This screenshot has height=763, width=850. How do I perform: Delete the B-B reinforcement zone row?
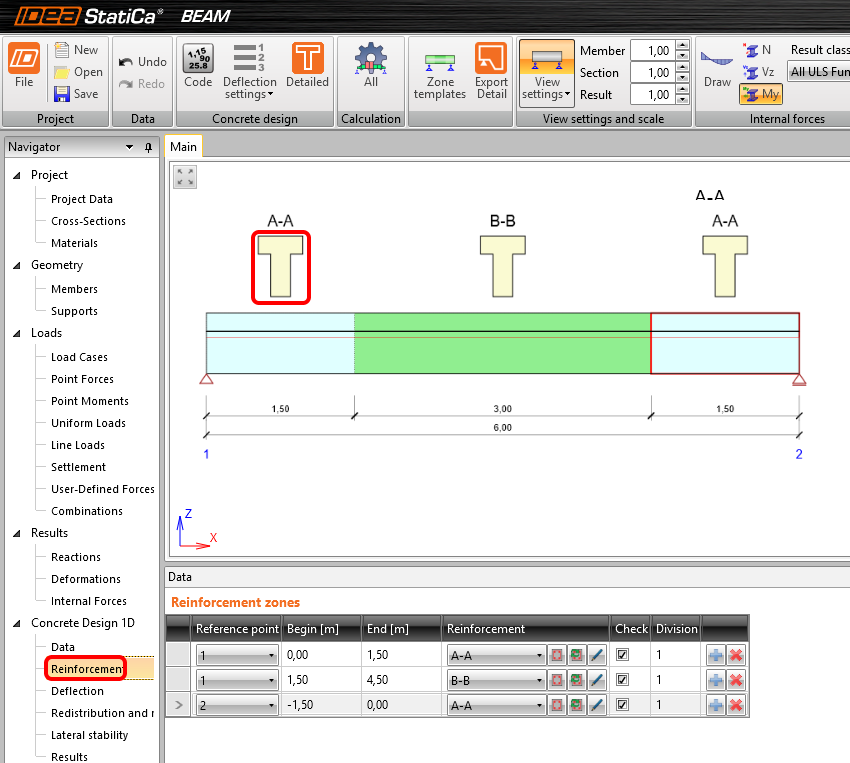pos(737,680)
